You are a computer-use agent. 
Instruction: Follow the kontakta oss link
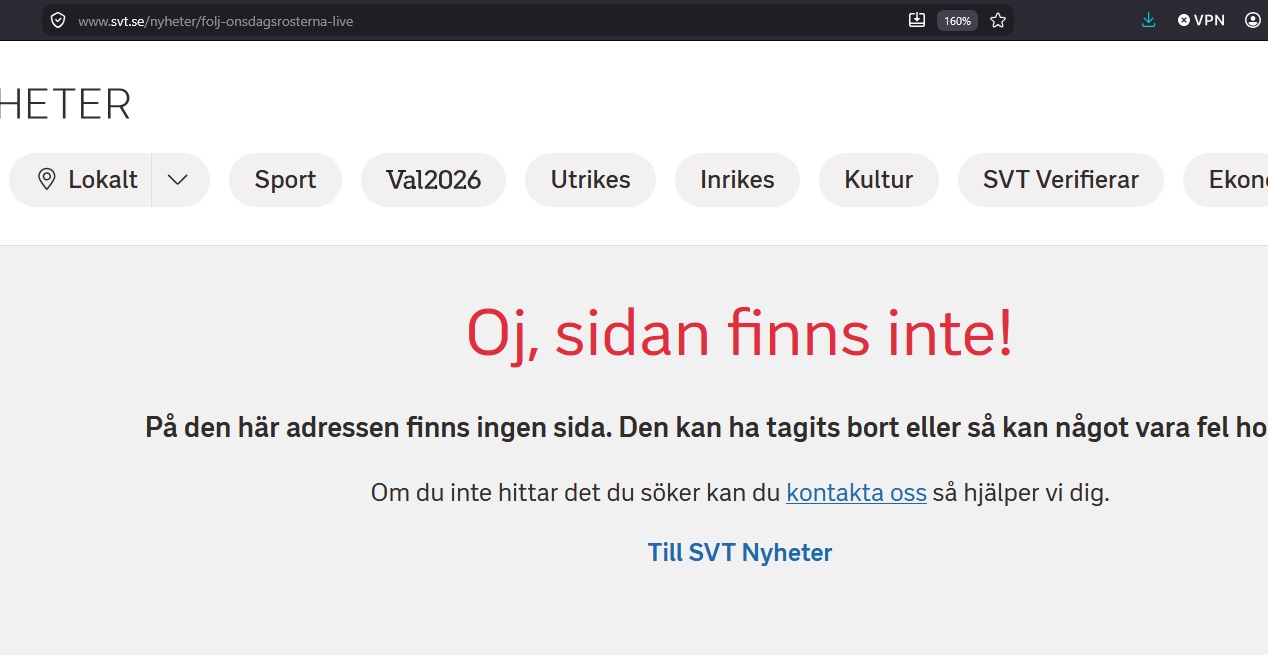[x=856, y=493]
